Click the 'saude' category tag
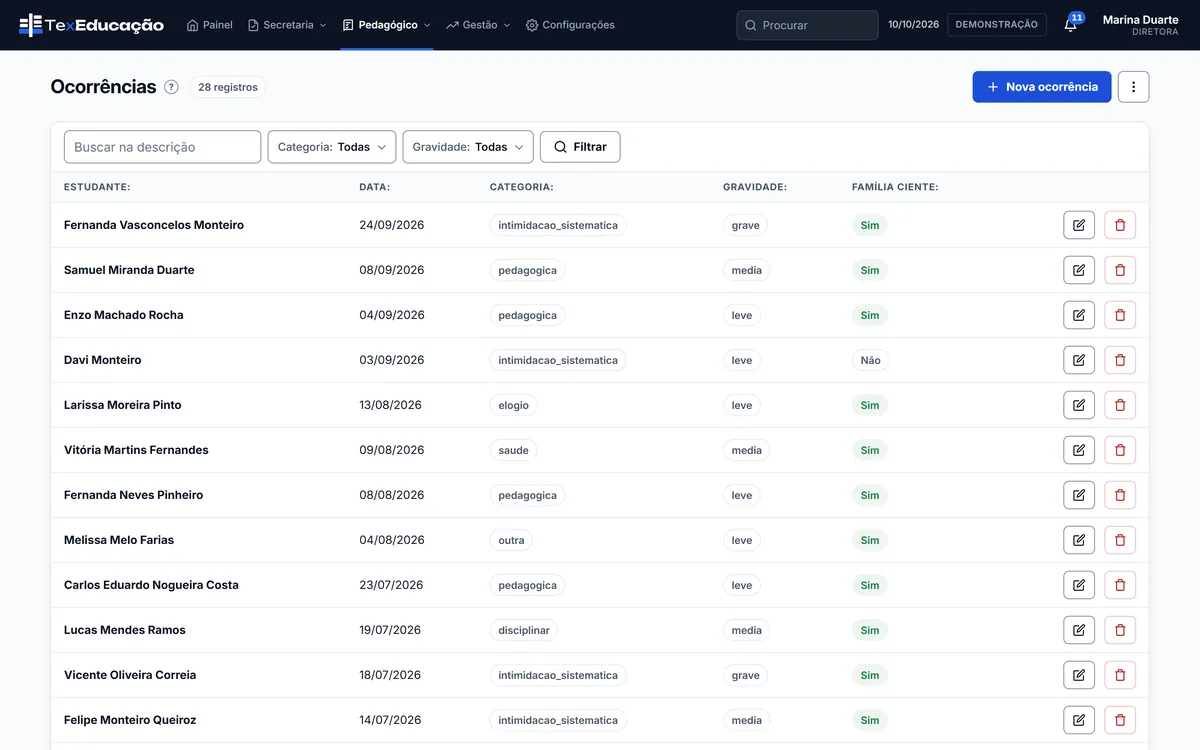The width and height of the screenshot is (1200, 750). (x=513, y=450)
